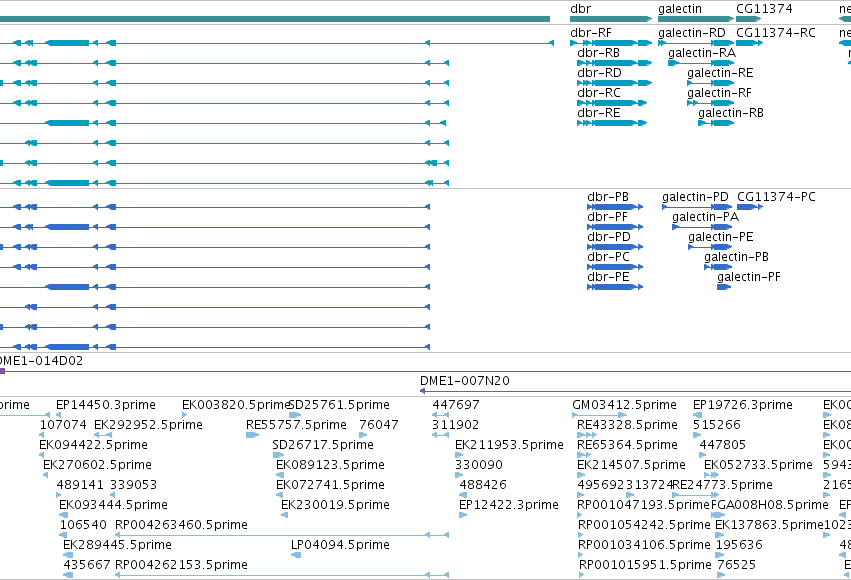Viewport: 851px width, 580px height.
Task: Select the RP004263460.5prime feature label
Action: point(181,526)
